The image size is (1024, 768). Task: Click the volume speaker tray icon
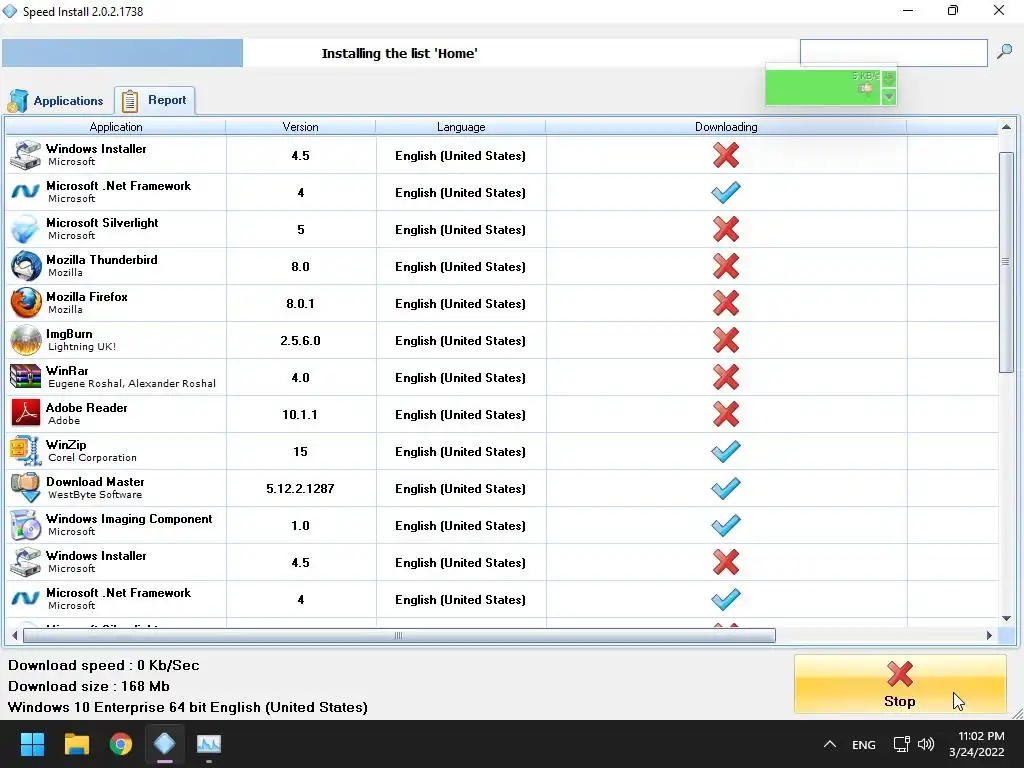925,744
